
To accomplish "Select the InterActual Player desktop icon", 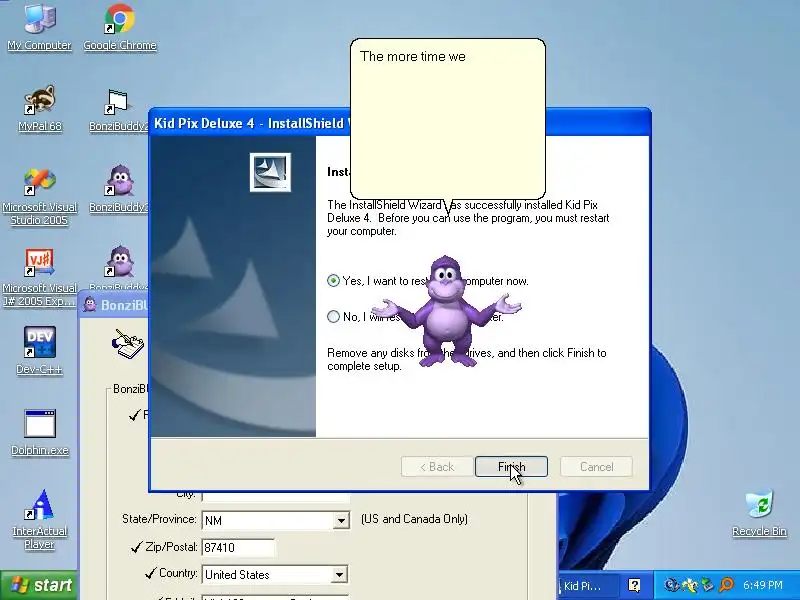I will [x=39, y=519].
